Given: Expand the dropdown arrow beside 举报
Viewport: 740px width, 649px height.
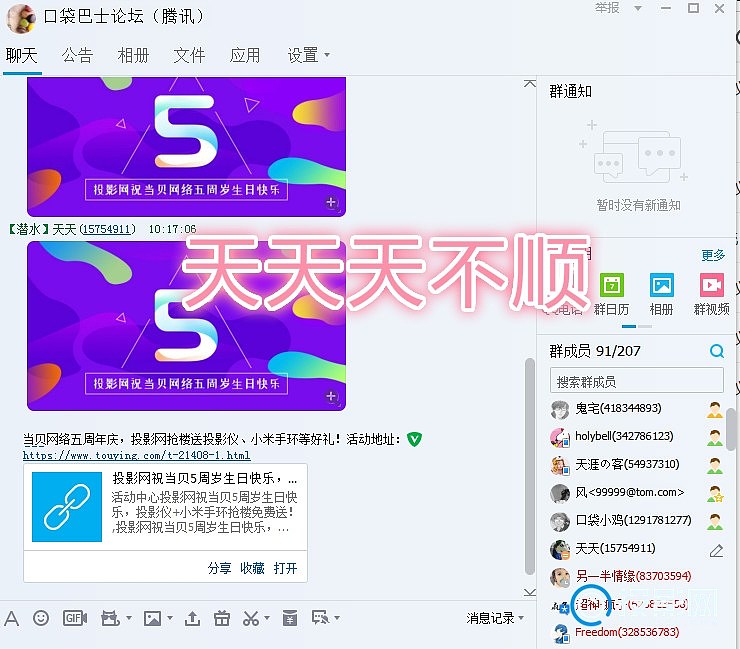Looking at the screenshot, I should coord(638,8).
